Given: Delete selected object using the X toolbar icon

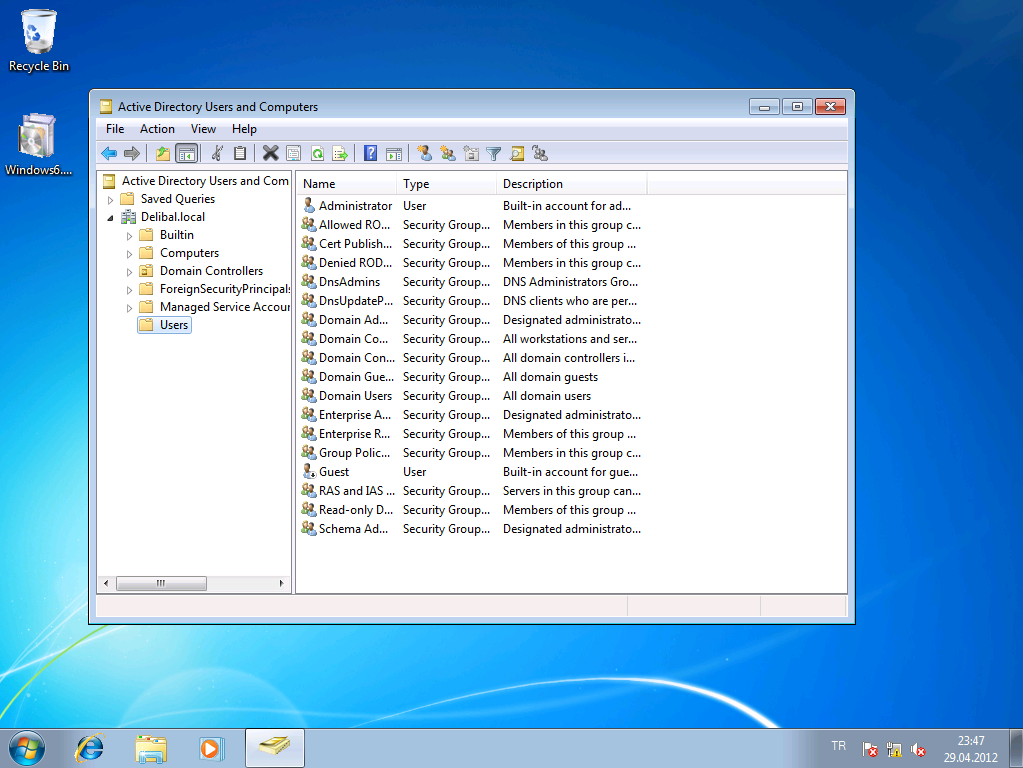Looking at the screenshot, I should [269, 153].
